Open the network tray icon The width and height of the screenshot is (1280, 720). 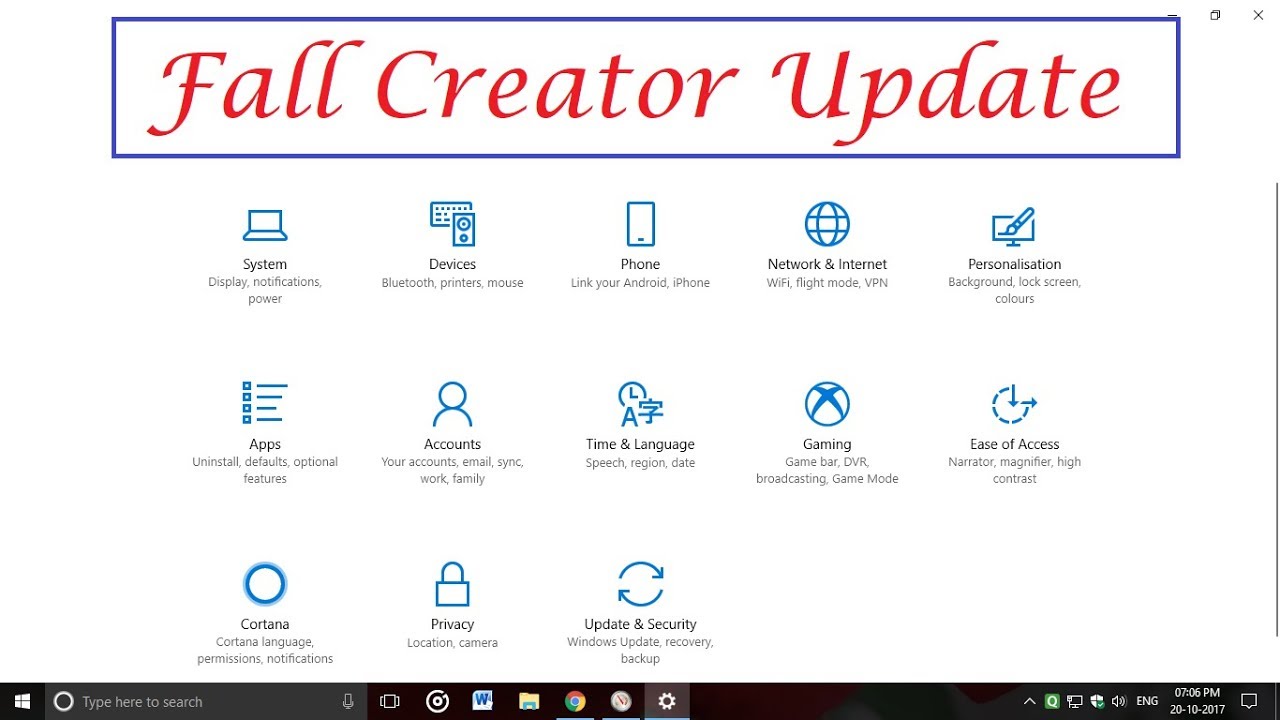[x=1075, y=702]
